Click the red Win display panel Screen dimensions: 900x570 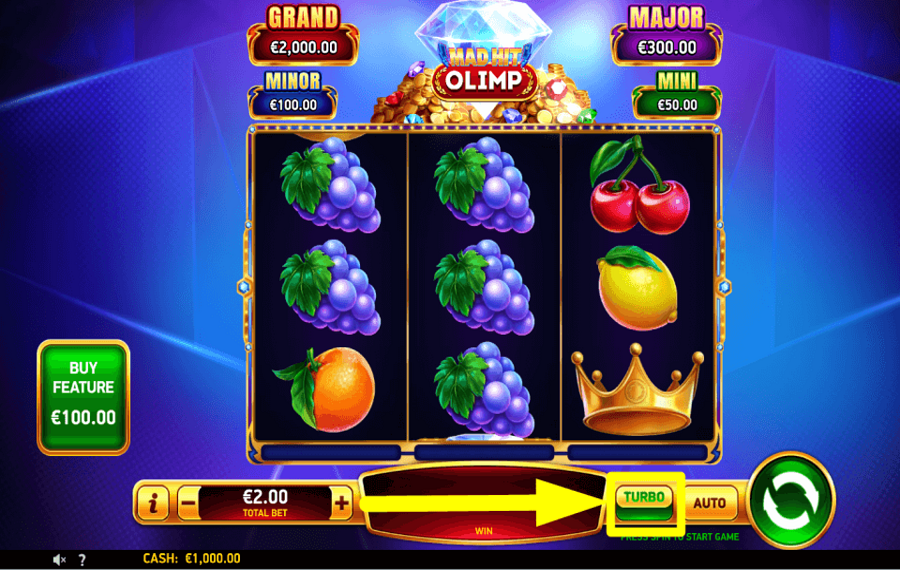[x=483, y=504]
